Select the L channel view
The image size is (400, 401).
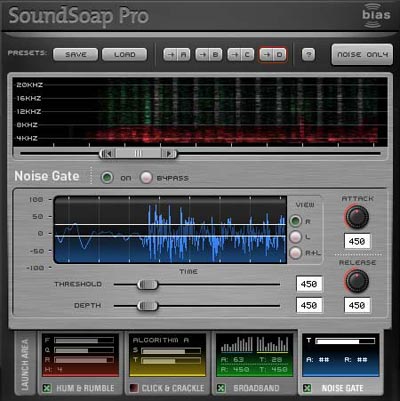click(295, 237)
